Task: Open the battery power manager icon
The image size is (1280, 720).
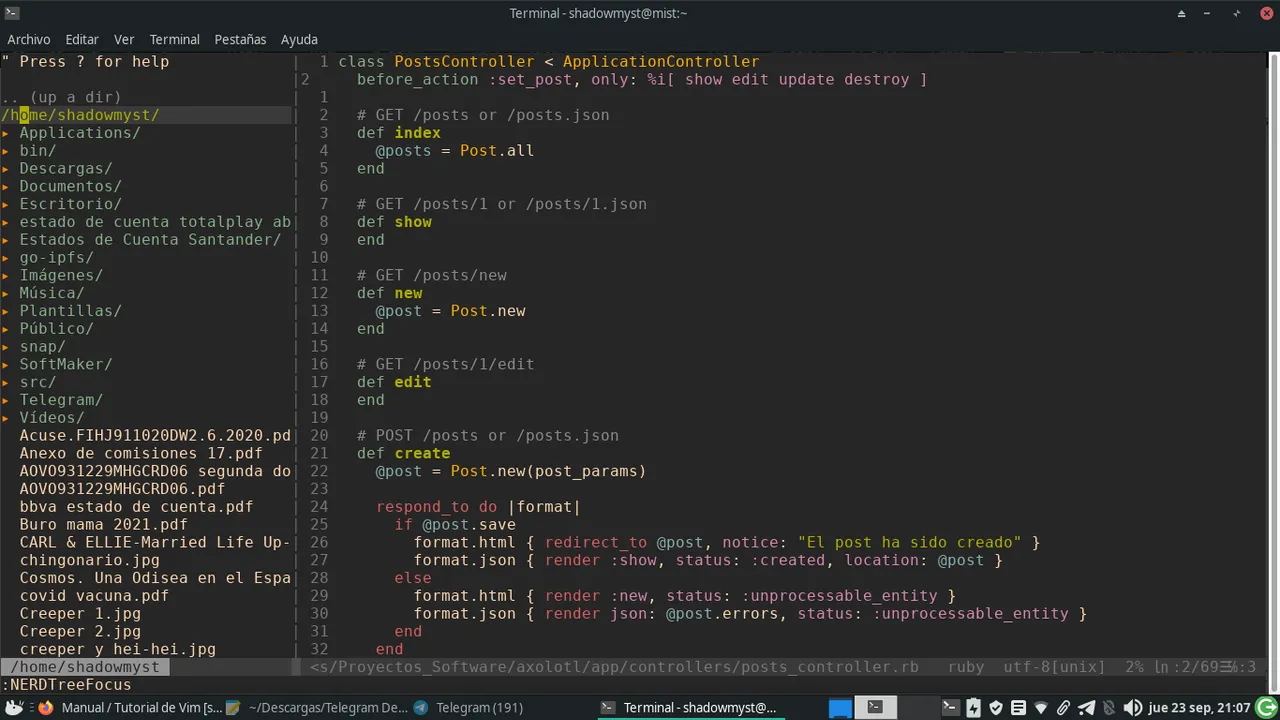Action: pos(973,708)
